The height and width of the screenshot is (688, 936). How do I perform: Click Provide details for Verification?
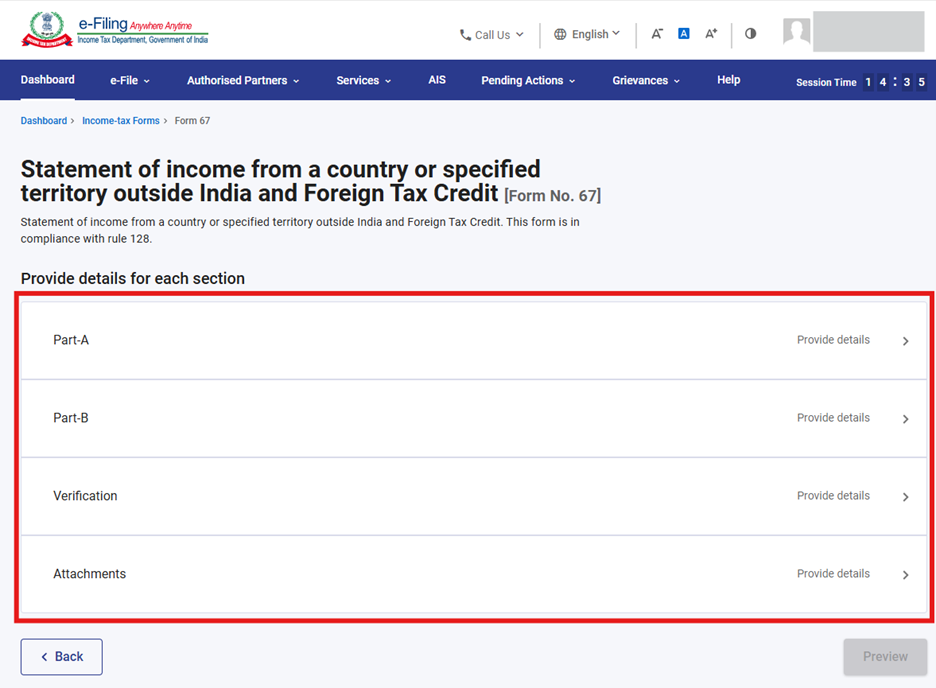pyautogui.click(x=833, y=496)
